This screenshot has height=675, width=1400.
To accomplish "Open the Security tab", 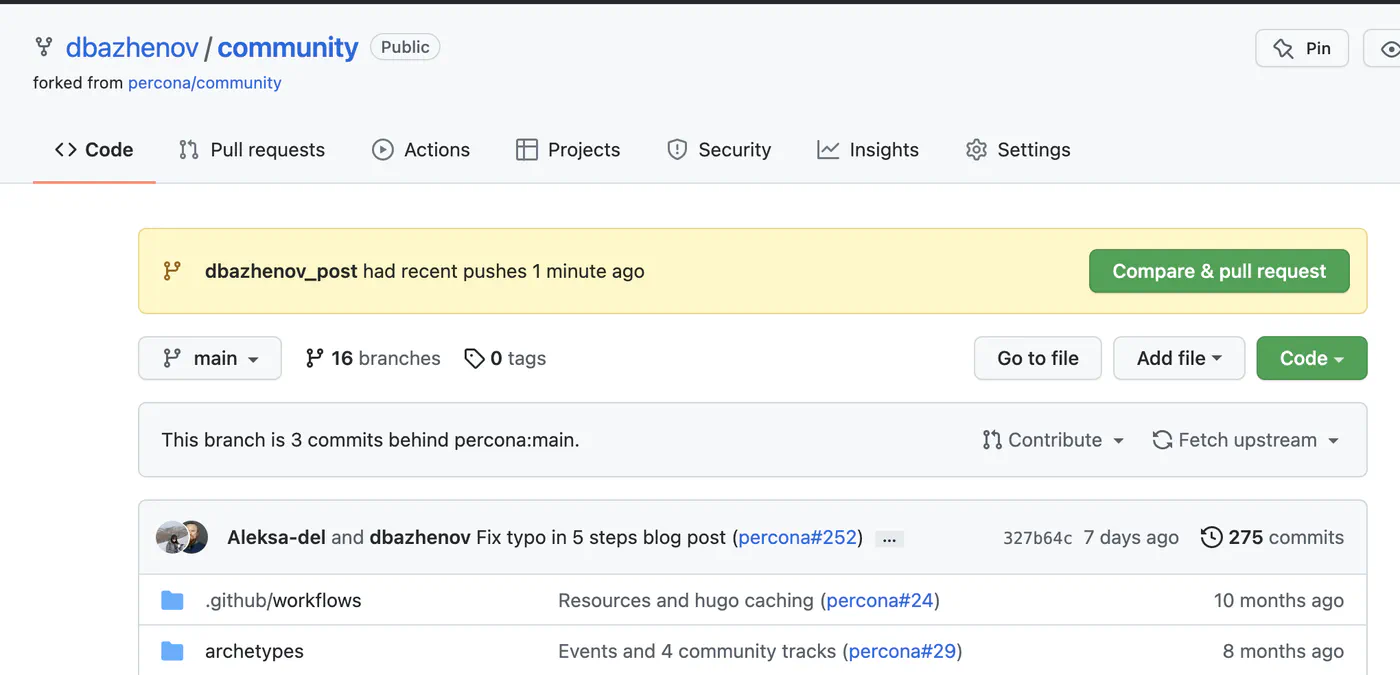I will point(719,150).
